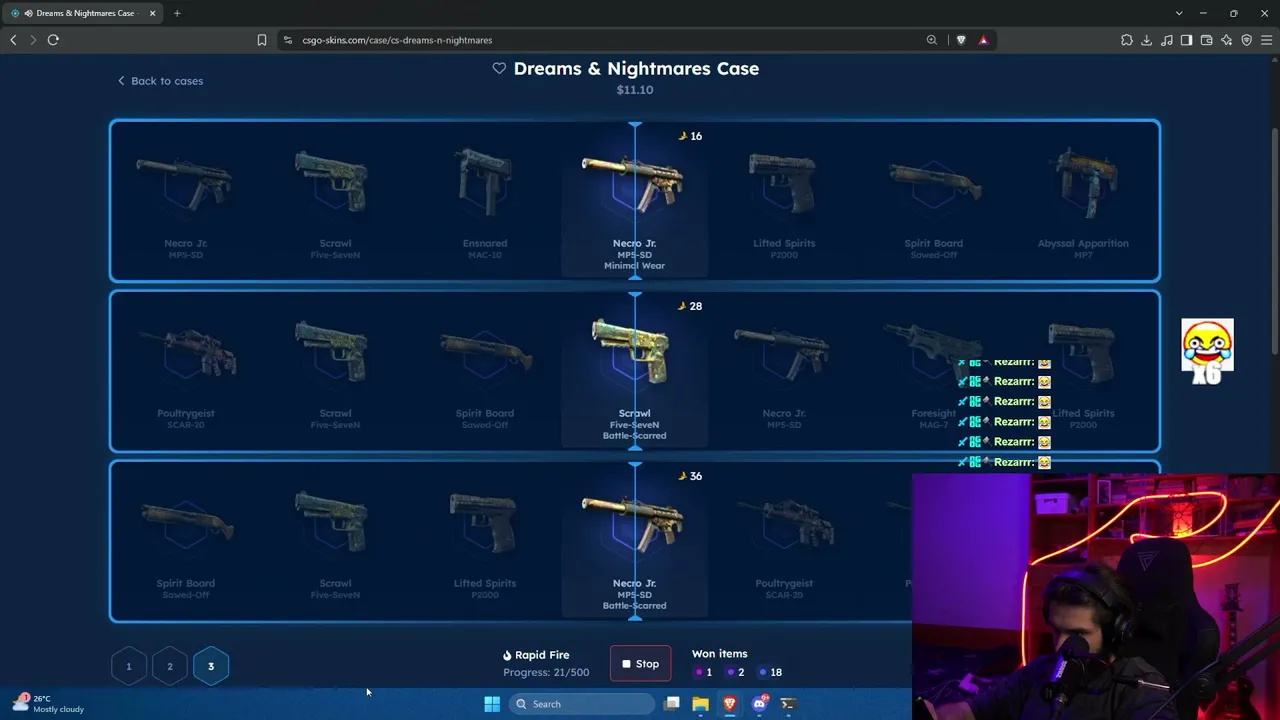This screenshot has height=720, width=1280.
Task: Click the coin value 16 in first row
Action: pyautogui.click(x=690, y=136)
